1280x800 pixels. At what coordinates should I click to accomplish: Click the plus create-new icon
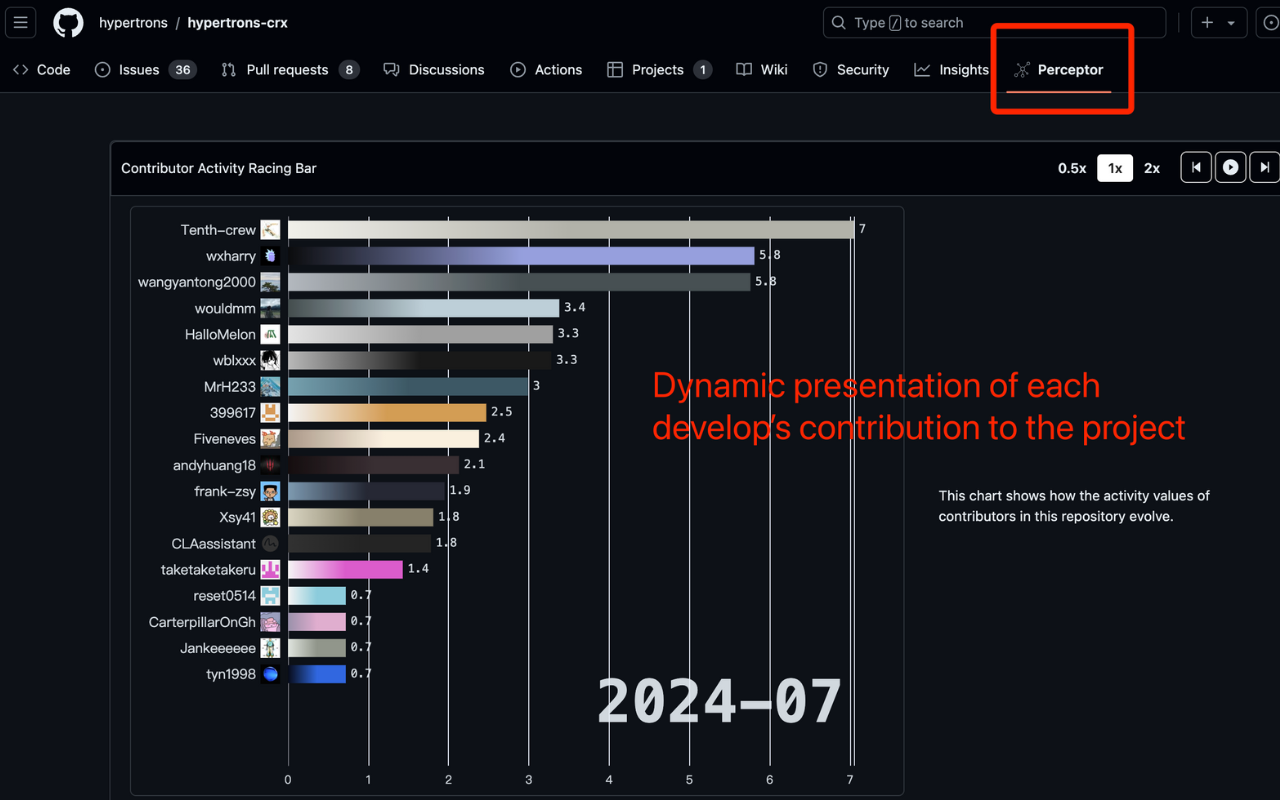coord(1207,23)
